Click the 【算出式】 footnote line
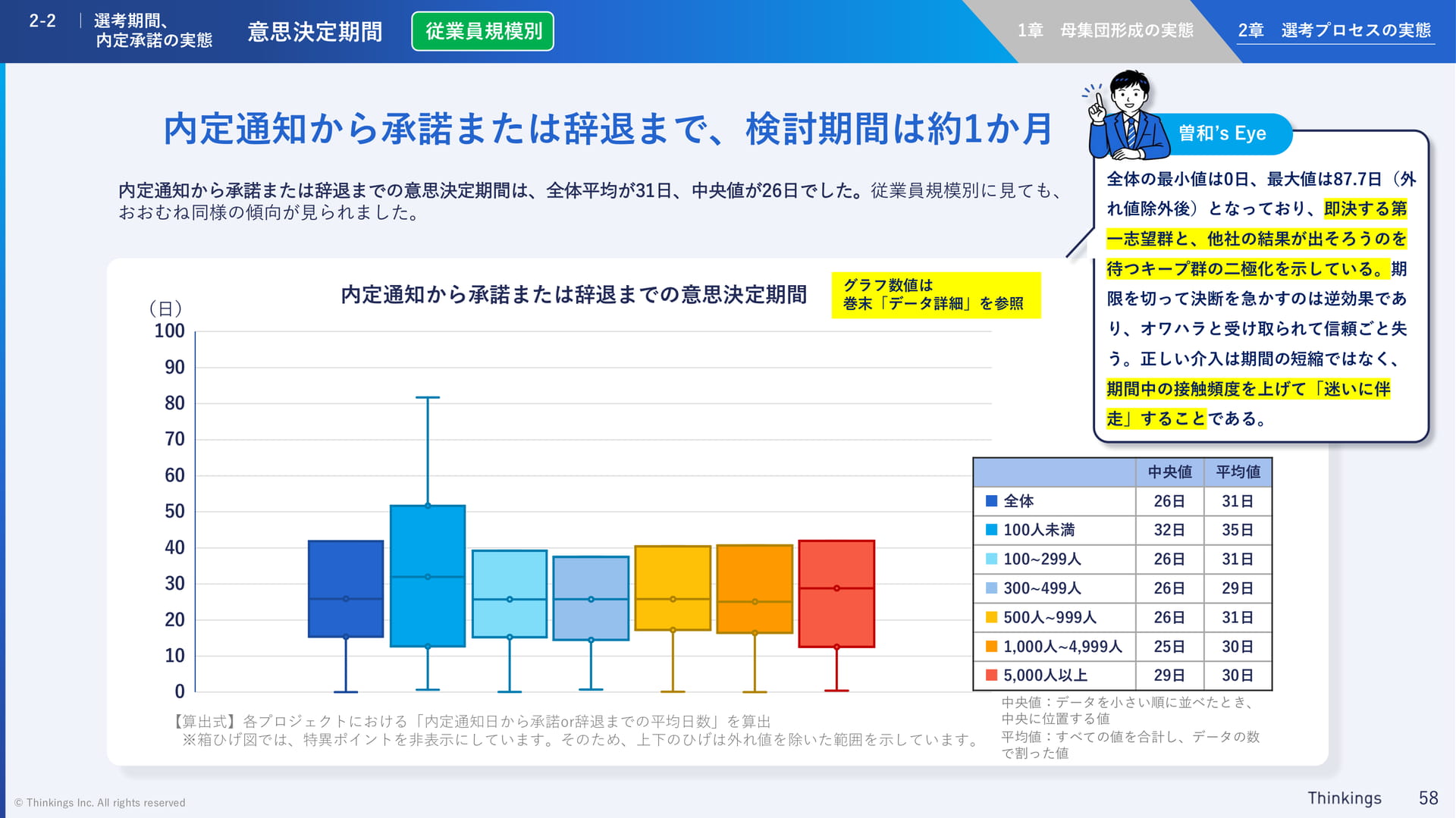The width and height of the screenshot is (1456, 818). pos(470,722)
